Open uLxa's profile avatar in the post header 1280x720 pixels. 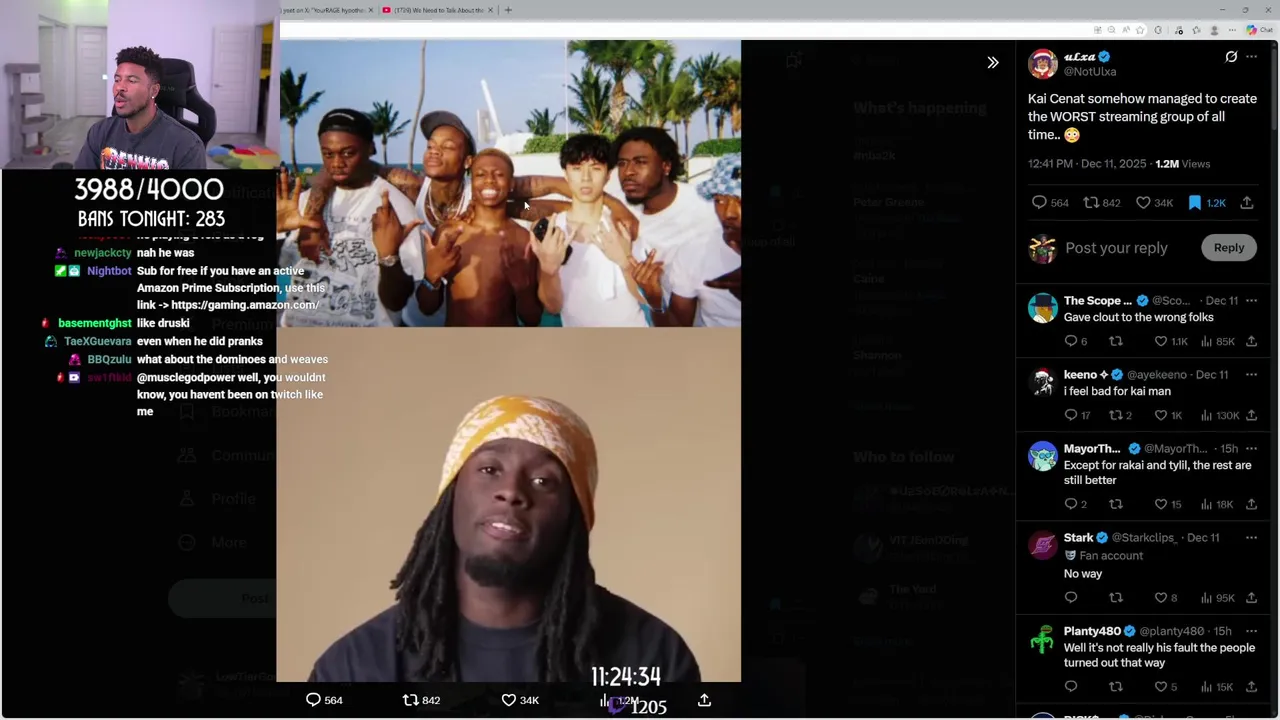coord(1043,63)
